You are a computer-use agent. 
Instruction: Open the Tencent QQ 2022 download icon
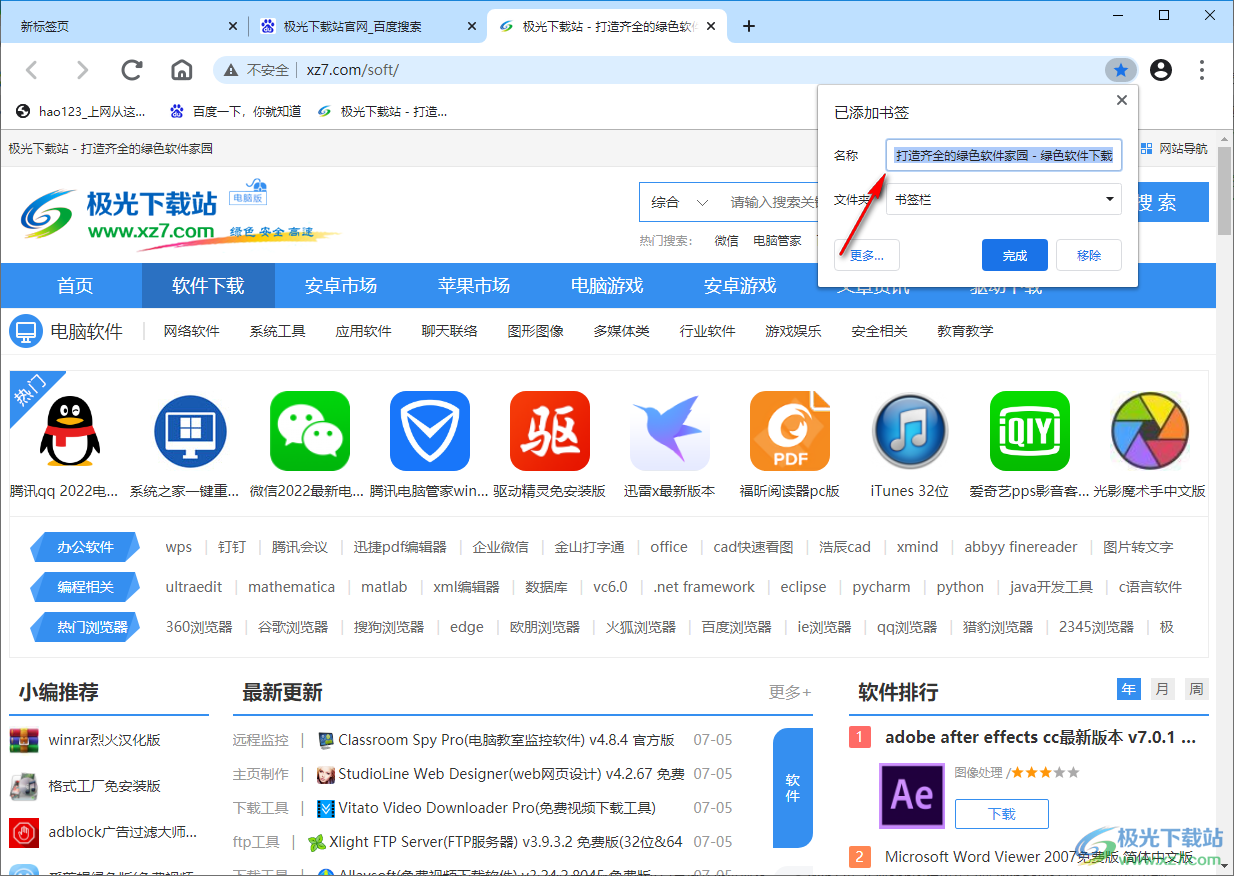coord(70,431)
